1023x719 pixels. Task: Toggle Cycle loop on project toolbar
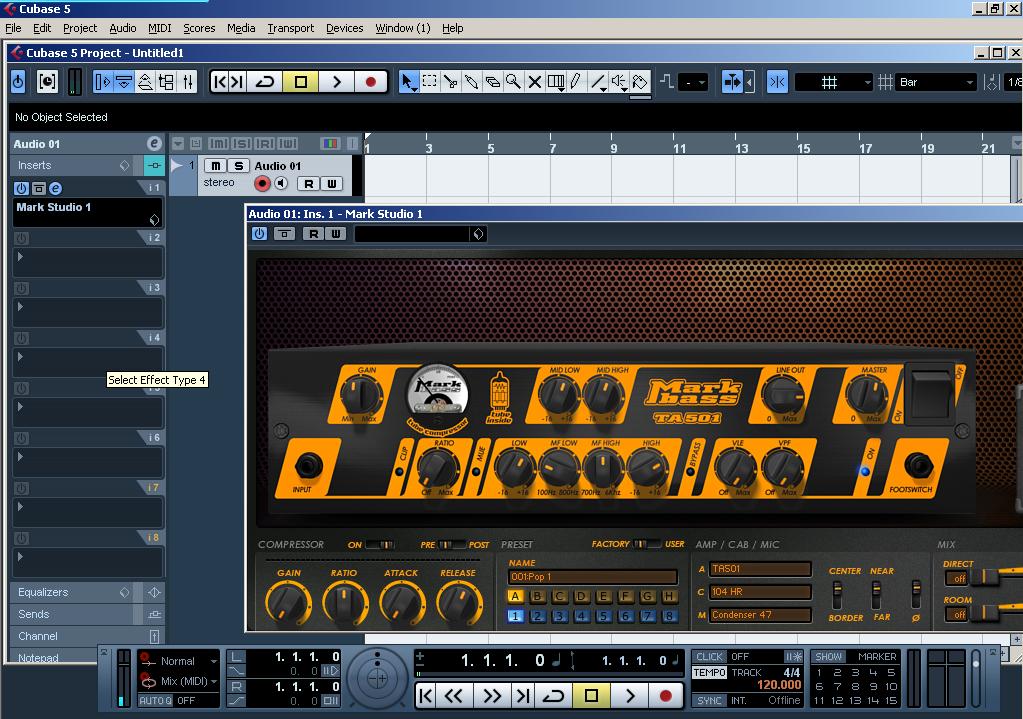pyautogui.click(x=265, y=82)
